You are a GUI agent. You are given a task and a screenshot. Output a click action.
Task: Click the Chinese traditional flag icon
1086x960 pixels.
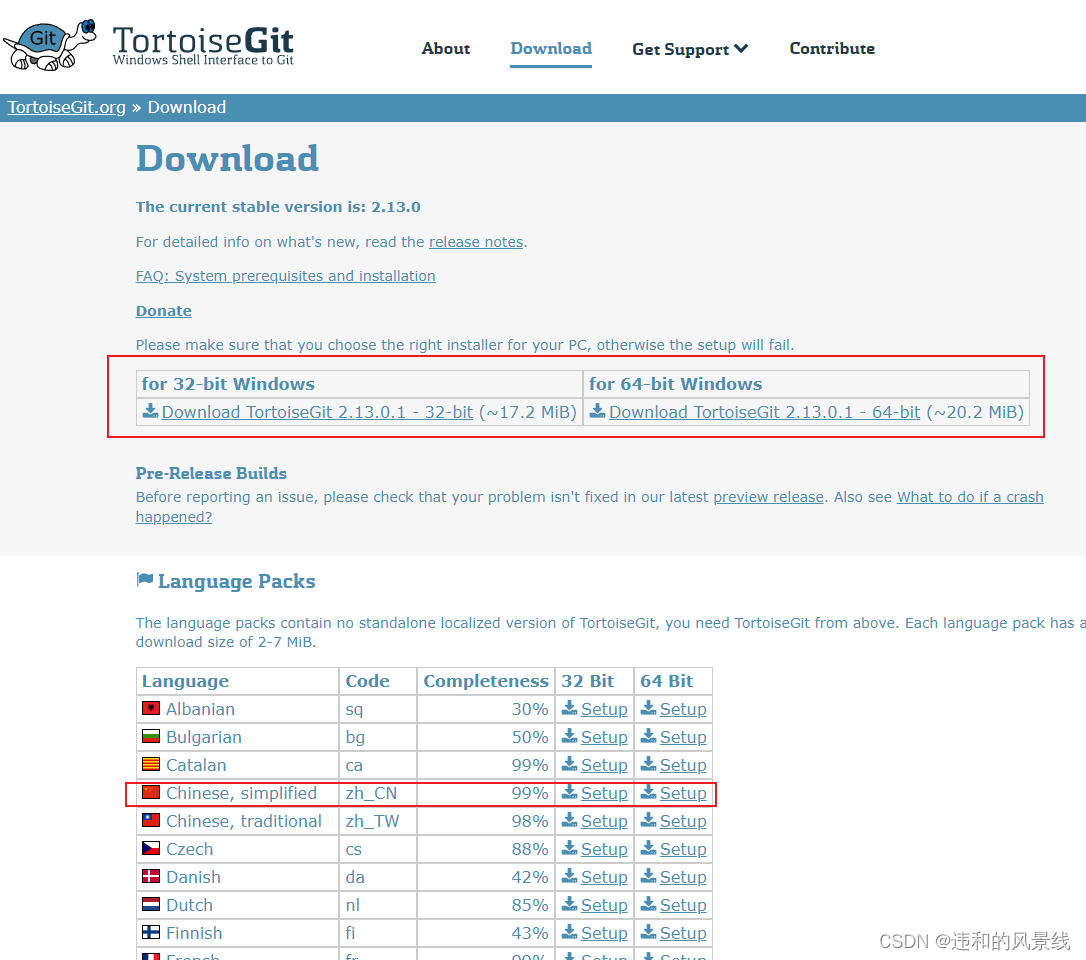pos(151,820)
